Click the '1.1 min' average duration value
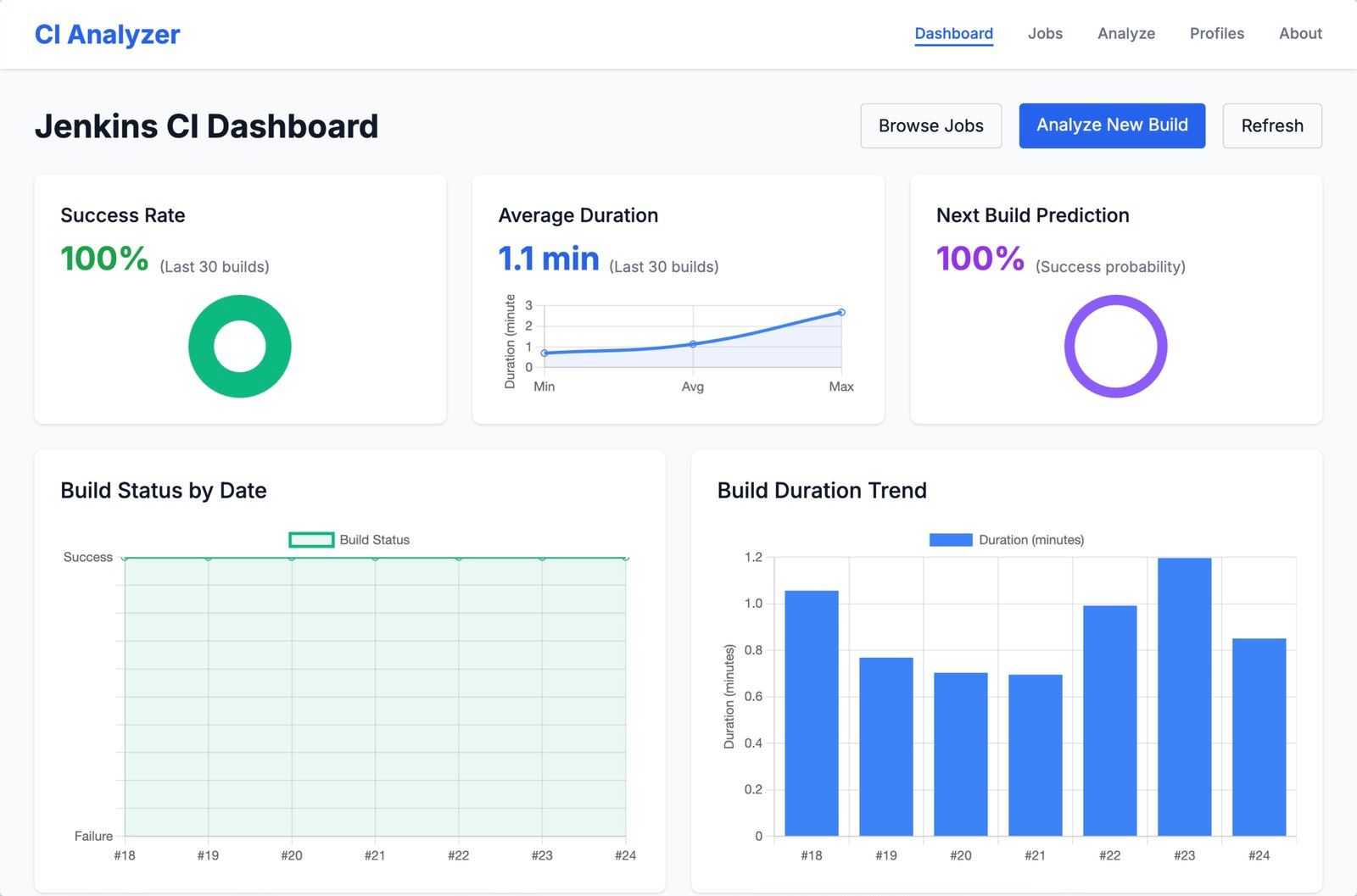Screen dimensions: 1357x896 click(x=549, y=259)
